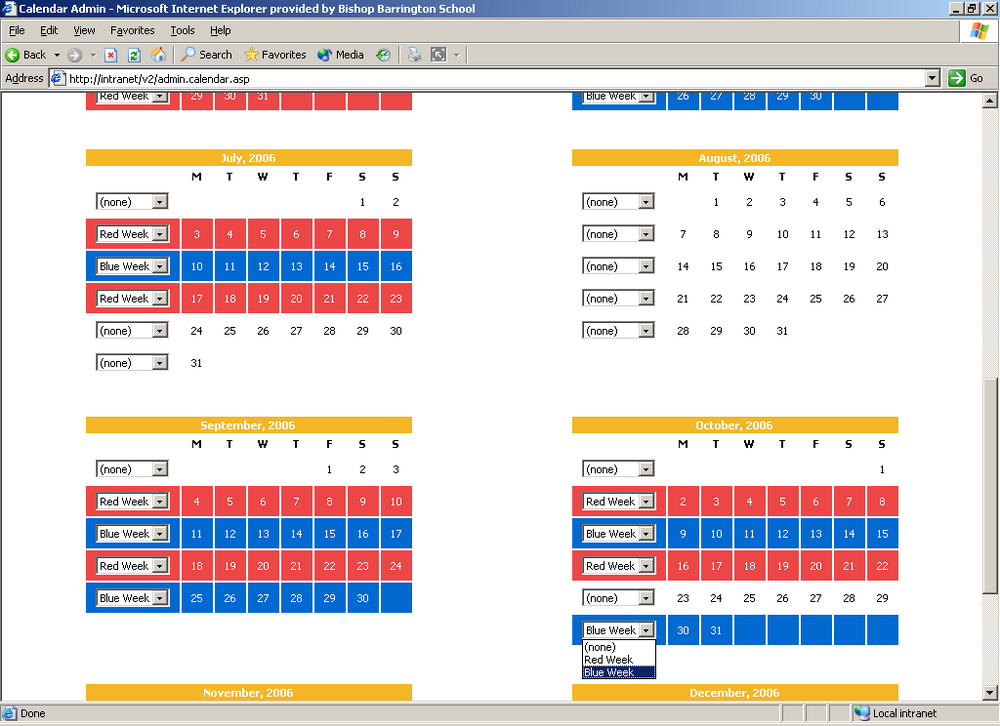Click the Done status text
This screenshot has width=1000, height=726.
[33, 713]
